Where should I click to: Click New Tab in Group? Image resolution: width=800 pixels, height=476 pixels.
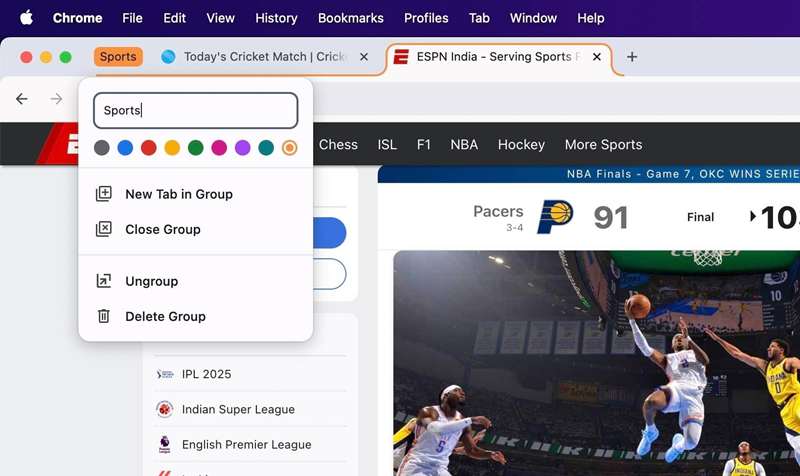click(195, 194)
